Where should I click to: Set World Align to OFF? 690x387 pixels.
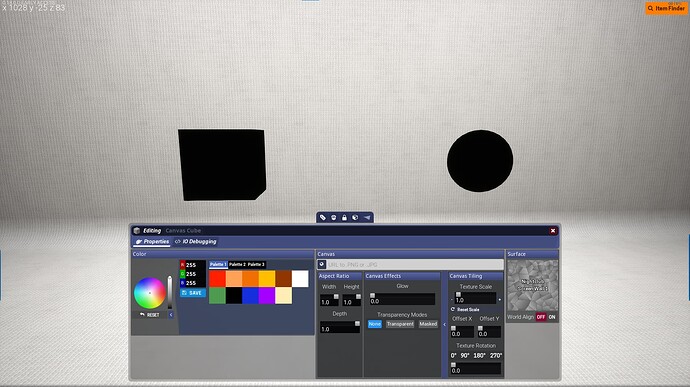541,317
